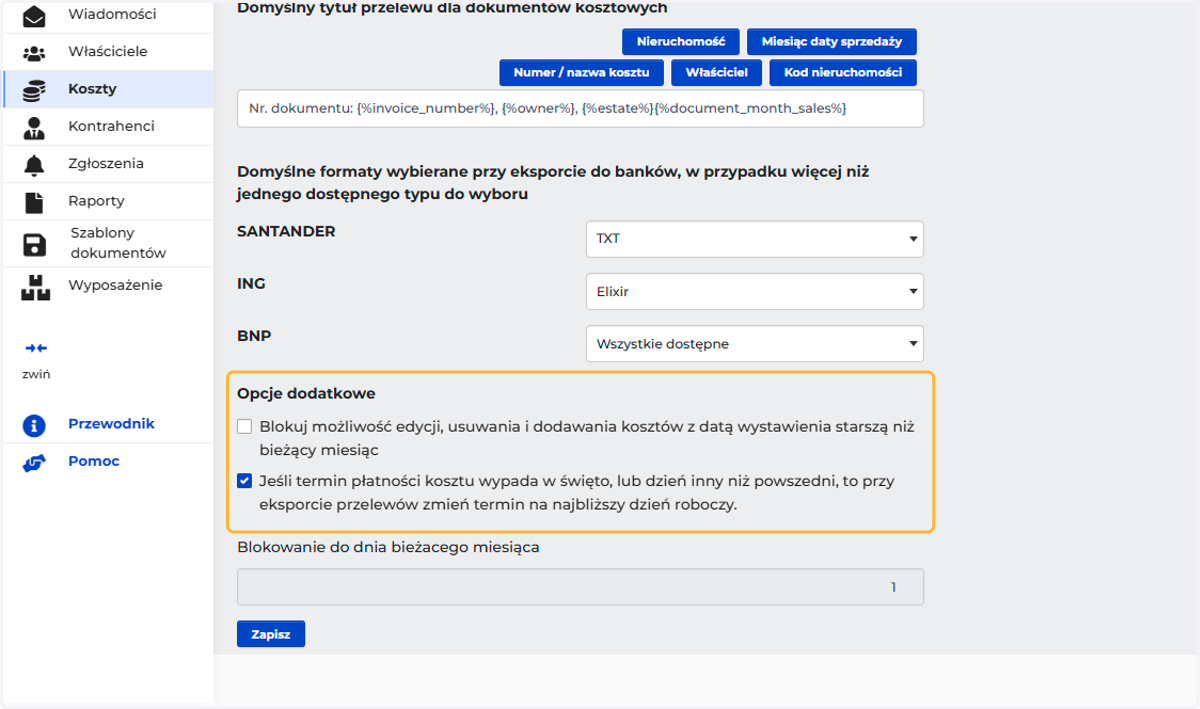Uncheck the Jeśli termin płatności checkbox
Screen dimensions: 1200x709
click(245, 481)
